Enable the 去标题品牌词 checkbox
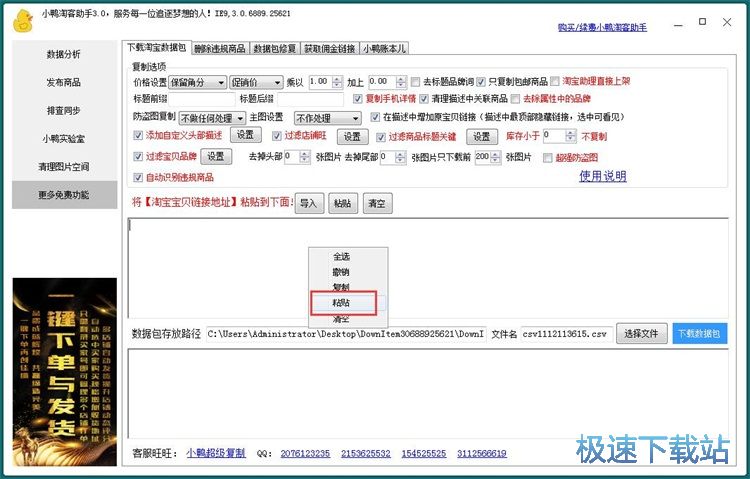 (x=415, y=82)
